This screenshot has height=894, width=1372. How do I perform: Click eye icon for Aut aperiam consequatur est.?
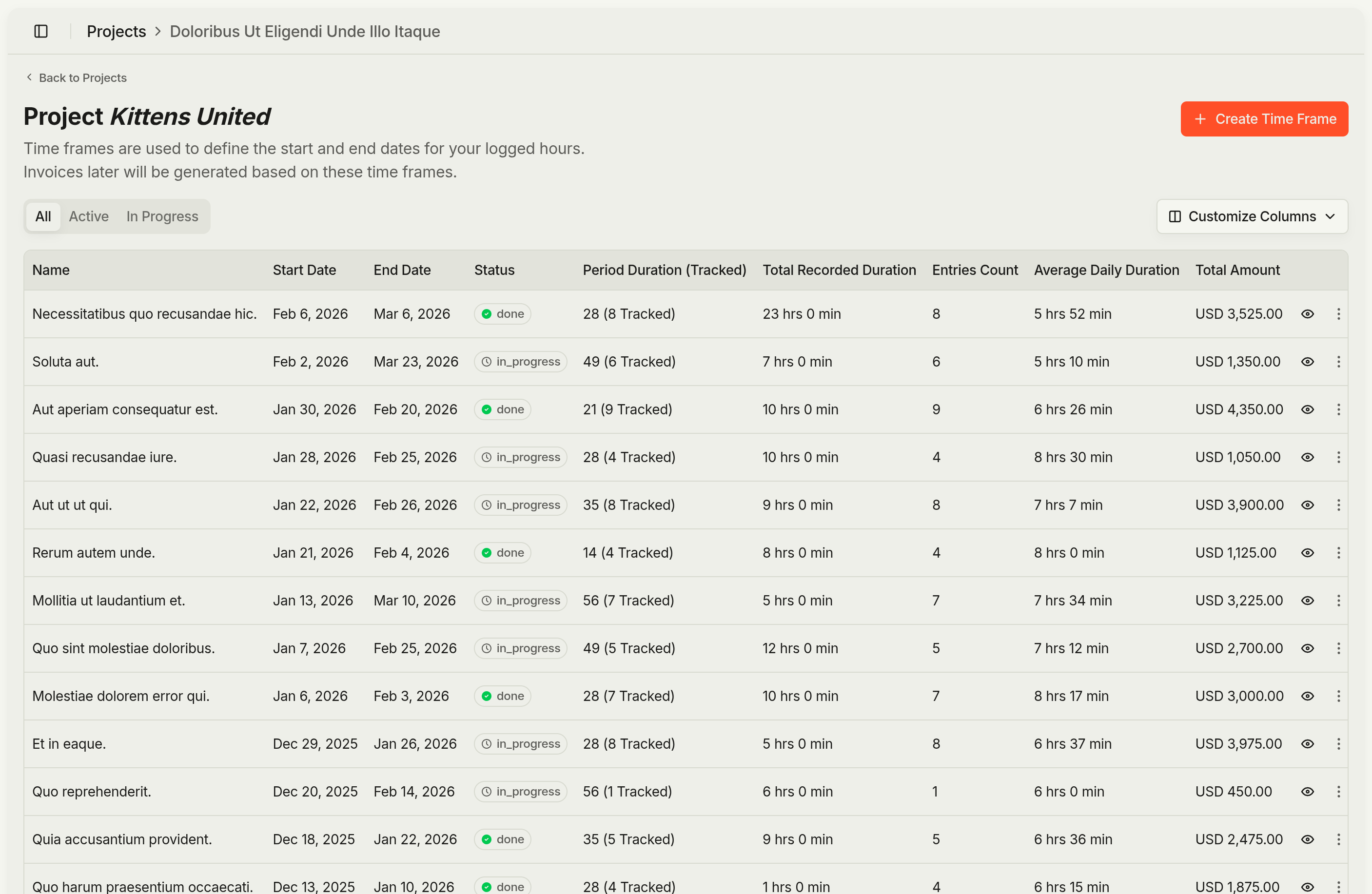coord(1308,409)
